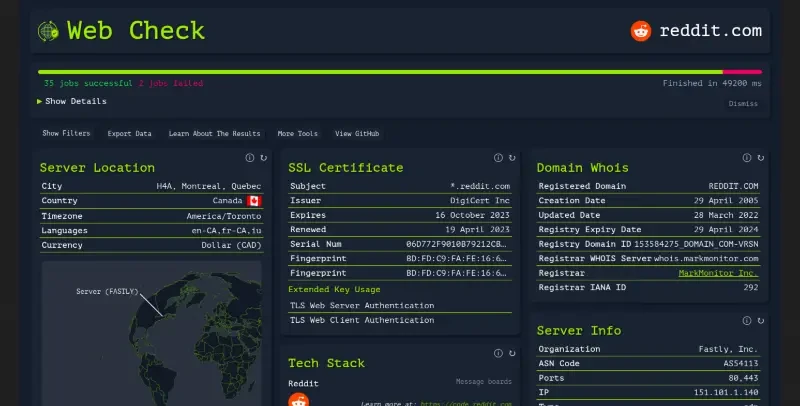This screenshot has height=406, width=800.
Task: Click ASN code value AS54113
Action: 741,363
